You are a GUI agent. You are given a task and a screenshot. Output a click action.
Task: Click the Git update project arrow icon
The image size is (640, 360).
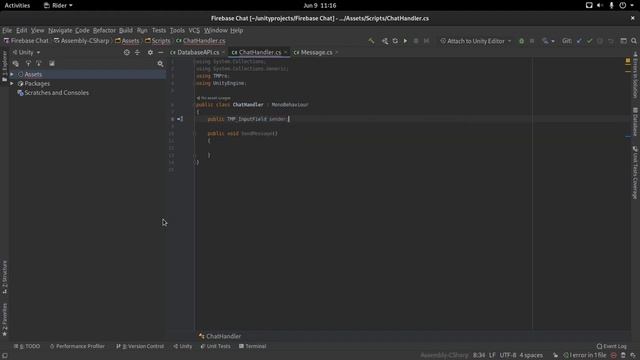pos(579,41)
